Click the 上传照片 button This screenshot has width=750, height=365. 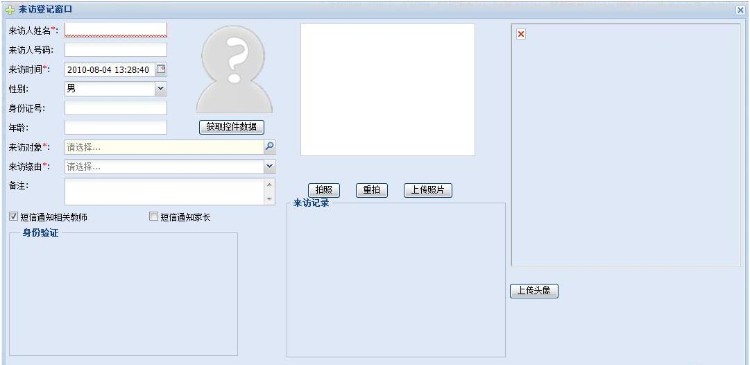click(428, 190)
